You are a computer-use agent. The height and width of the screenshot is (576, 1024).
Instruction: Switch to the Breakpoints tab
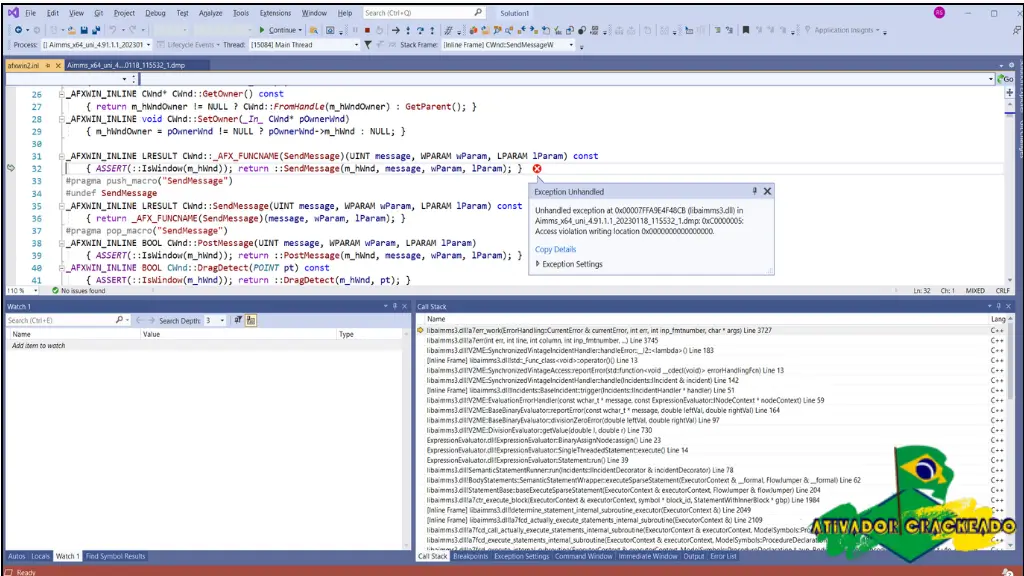tap(470, 556)
